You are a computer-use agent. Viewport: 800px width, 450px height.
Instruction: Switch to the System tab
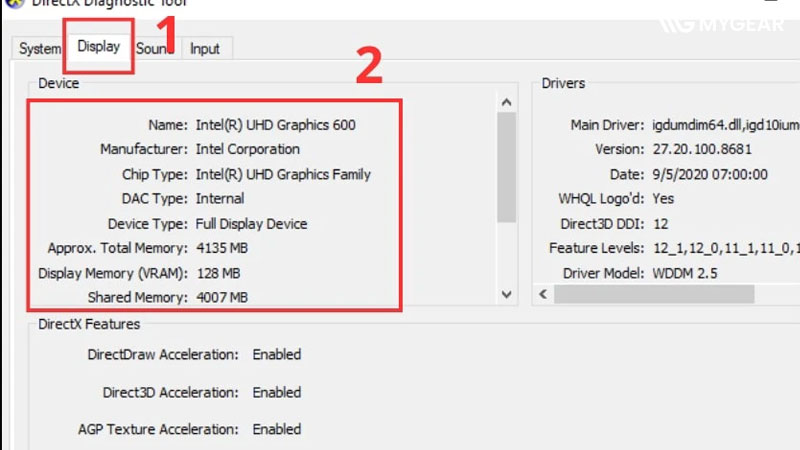pos(40,48)
